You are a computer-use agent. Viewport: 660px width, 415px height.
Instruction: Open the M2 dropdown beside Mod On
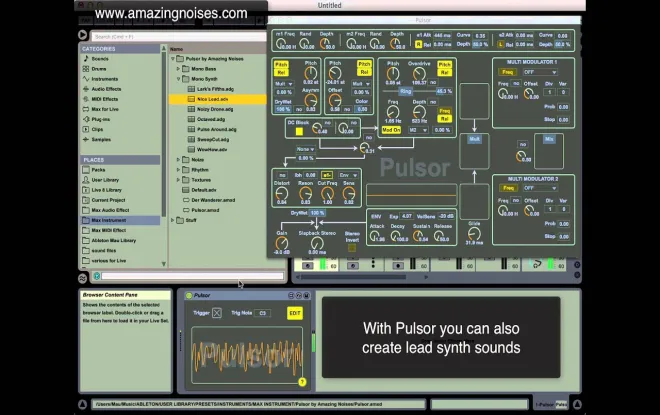point(418,130)
